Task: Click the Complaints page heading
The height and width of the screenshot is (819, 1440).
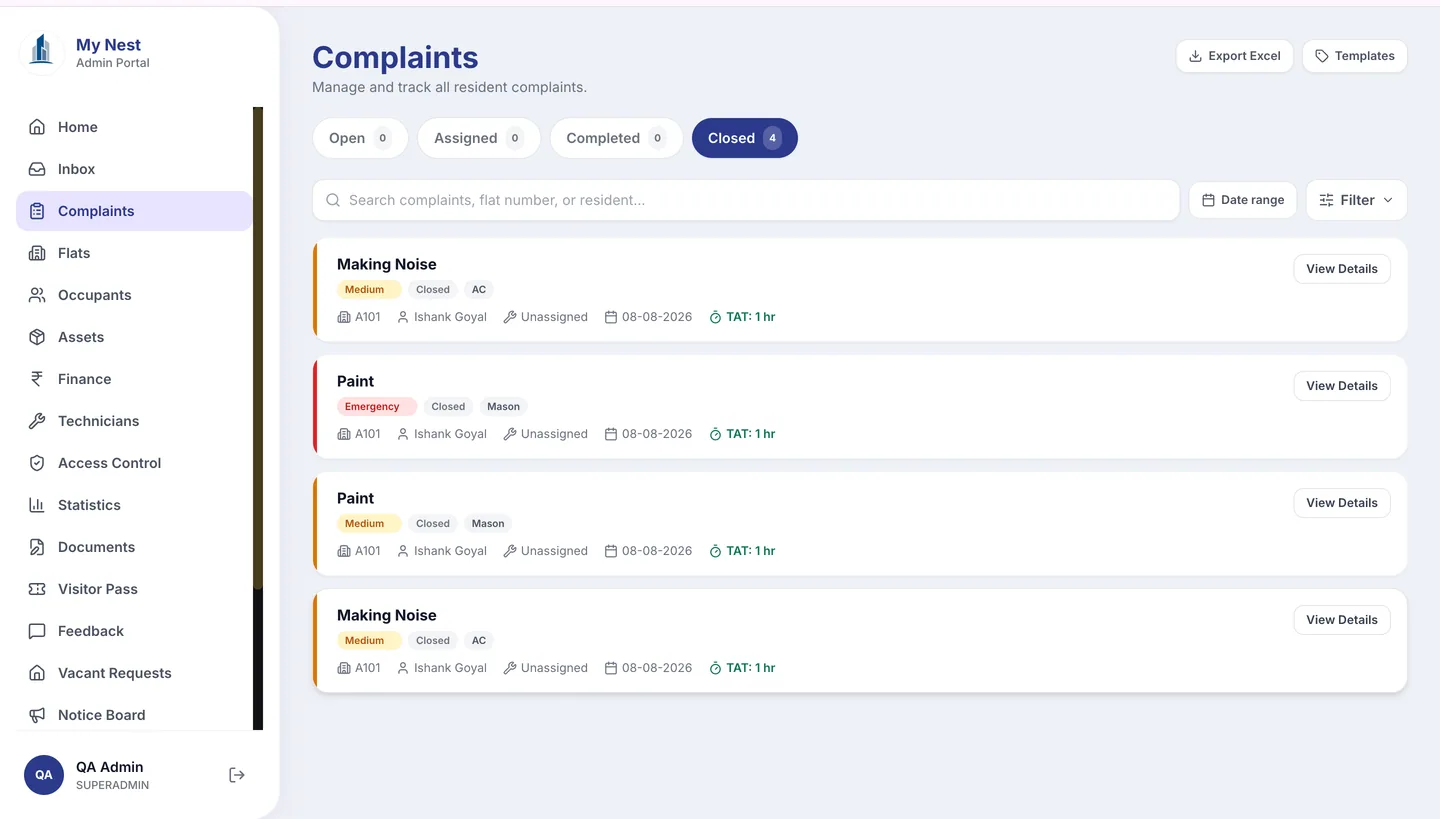Action: point(395,57)
